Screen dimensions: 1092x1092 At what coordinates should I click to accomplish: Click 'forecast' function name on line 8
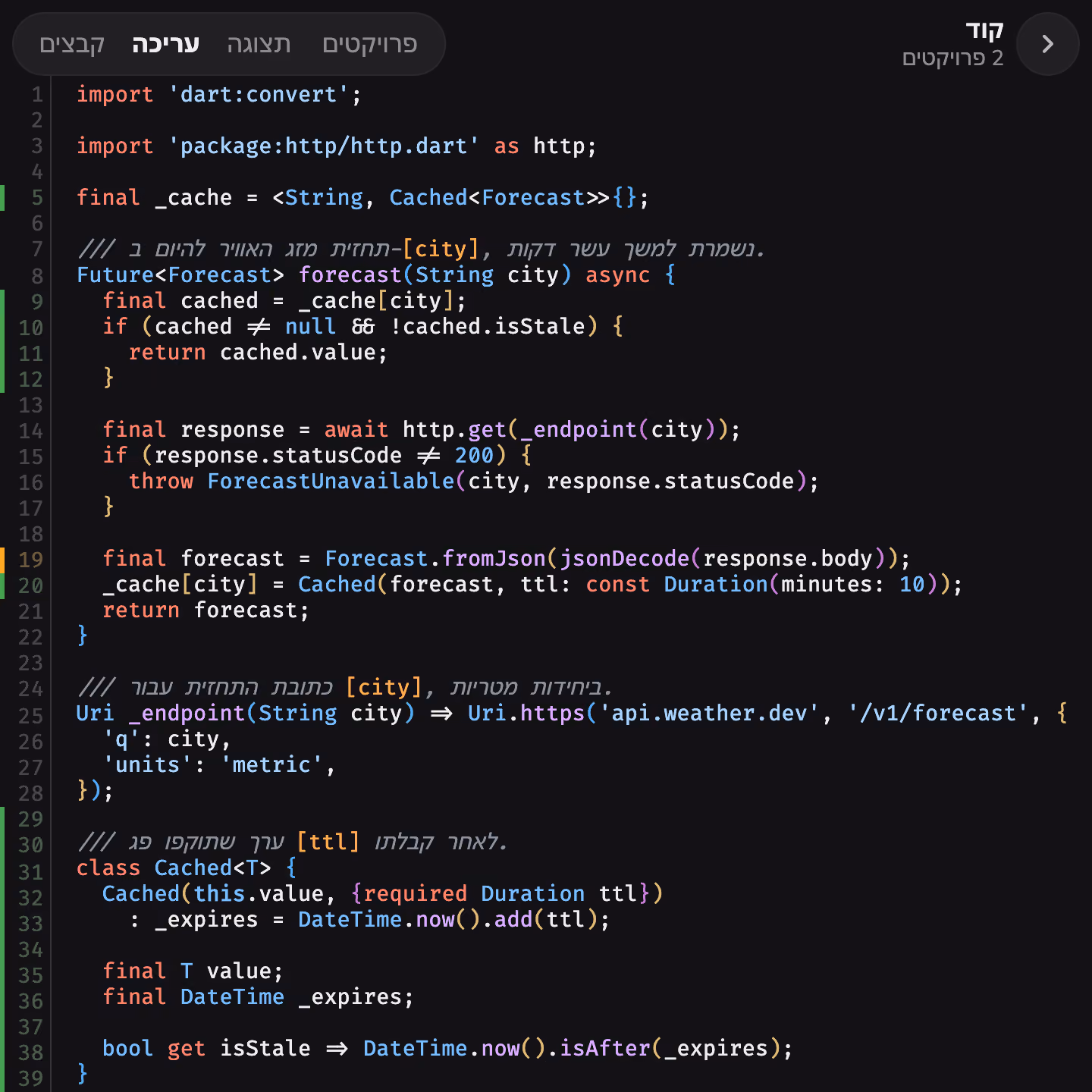[x=350, y=275]
